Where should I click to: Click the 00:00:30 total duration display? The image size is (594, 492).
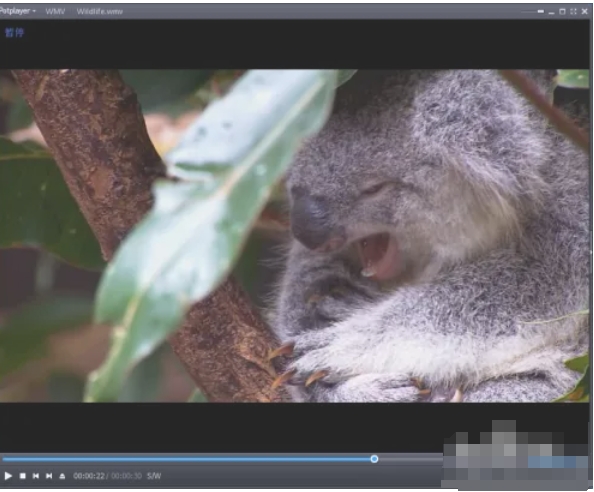click(x=127, y=476)
